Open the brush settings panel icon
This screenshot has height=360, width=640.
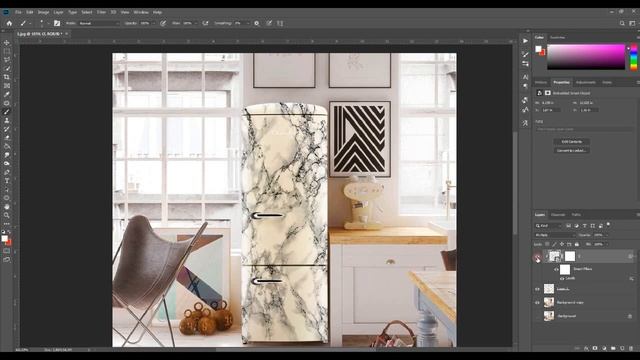click(x=57, y=23)
